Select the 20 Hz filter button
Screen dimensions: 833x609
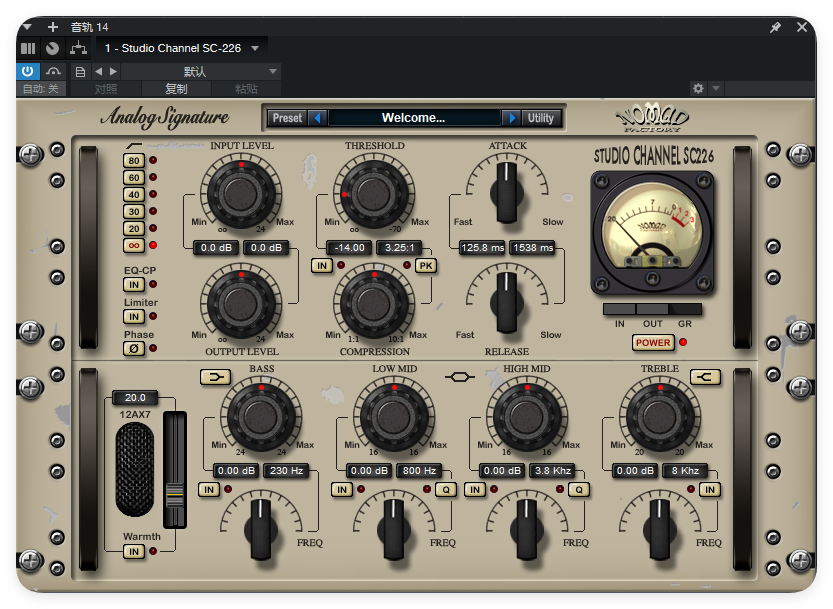(x=134, y=229)
